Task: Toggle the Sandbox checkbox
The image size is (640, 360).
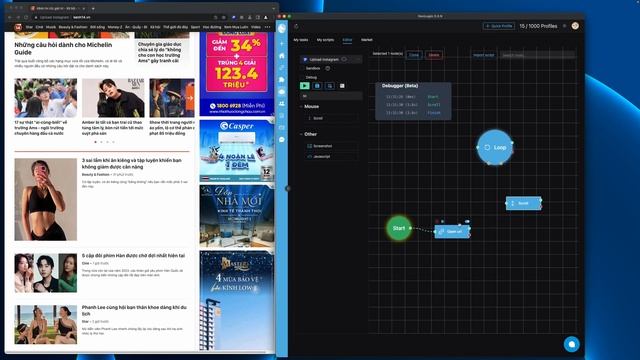Action: [x=302, y=68]
